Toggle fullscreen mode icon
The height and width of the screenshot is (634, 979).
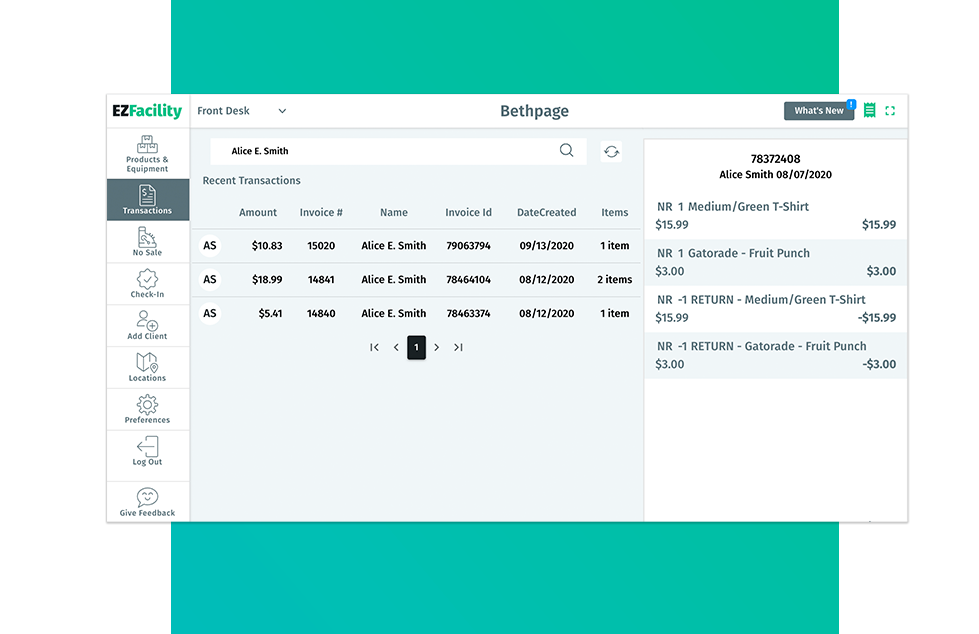890,111
